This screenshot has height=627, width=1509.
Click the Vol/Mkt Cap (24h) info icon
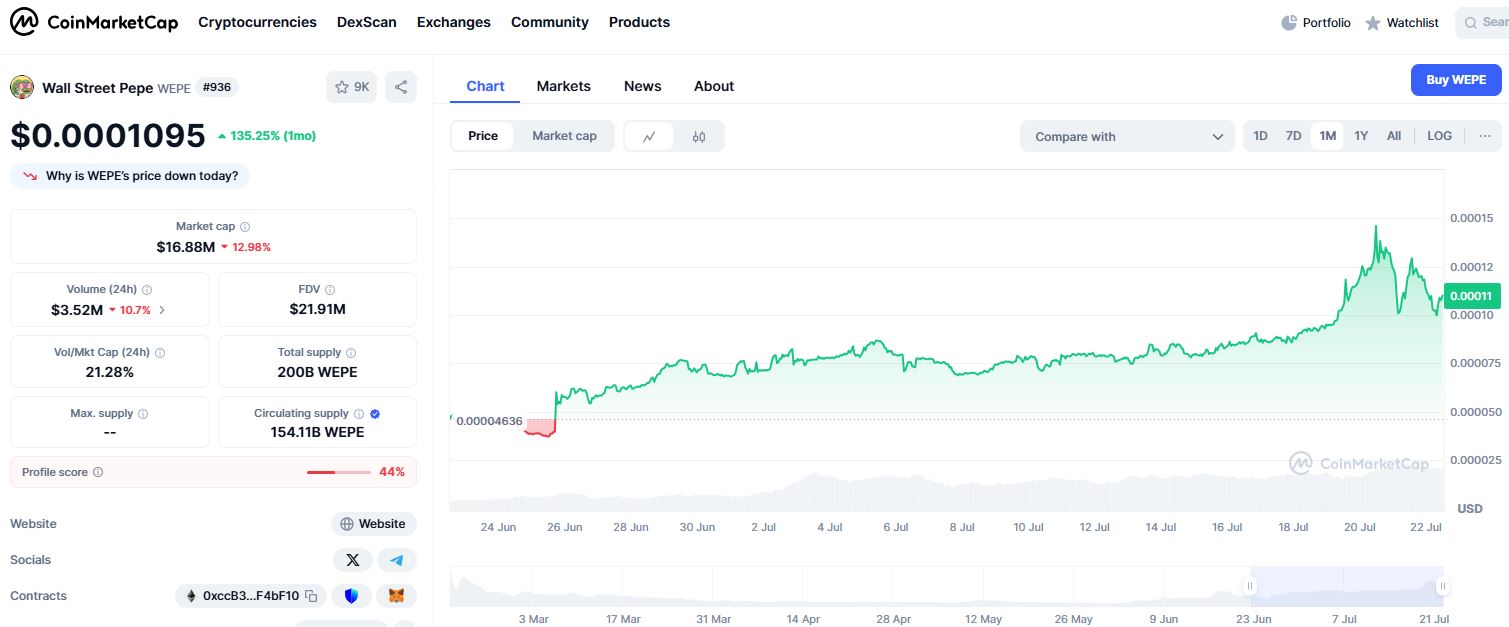point(160,352)
